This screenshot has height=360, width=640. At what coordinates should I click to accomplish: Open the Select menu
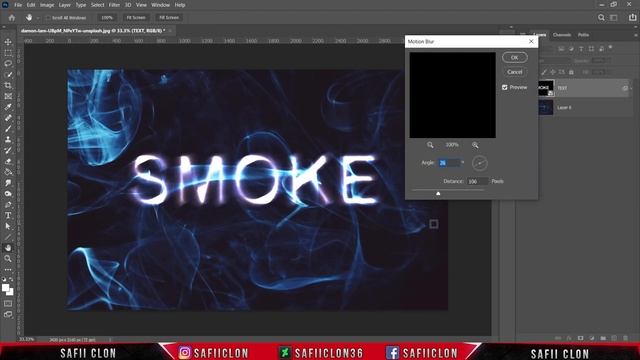click(x=98, y=5)
